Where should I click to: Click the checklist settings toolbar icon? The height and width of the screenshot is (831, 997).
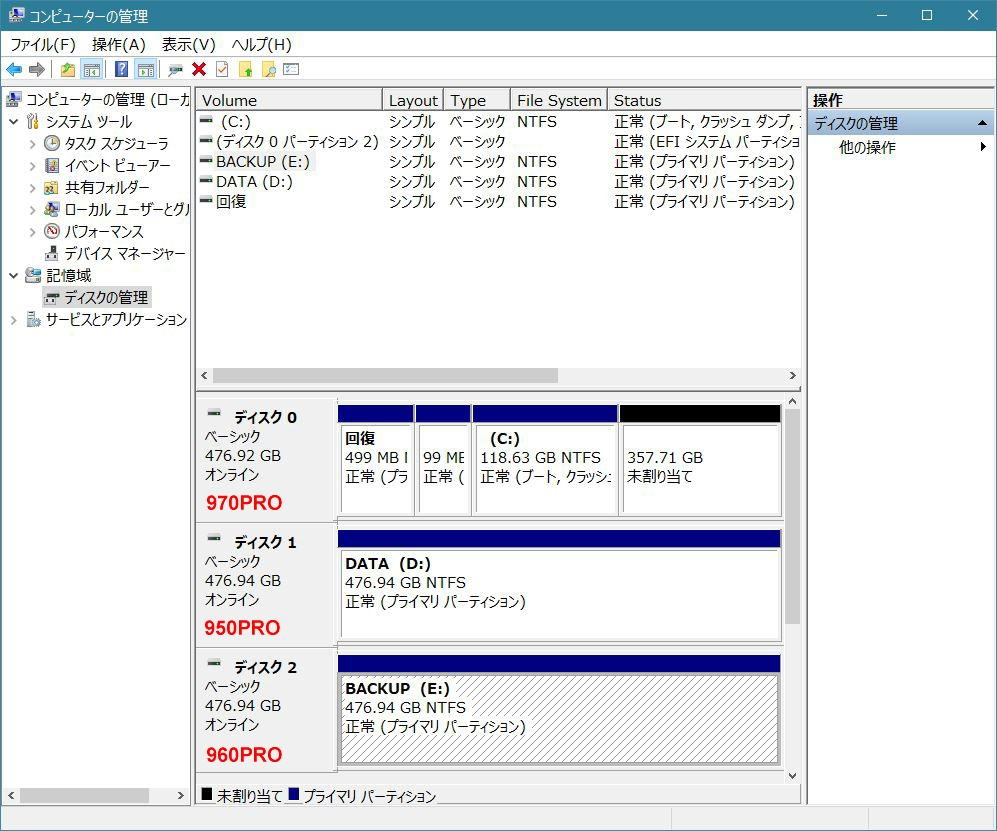291,69
